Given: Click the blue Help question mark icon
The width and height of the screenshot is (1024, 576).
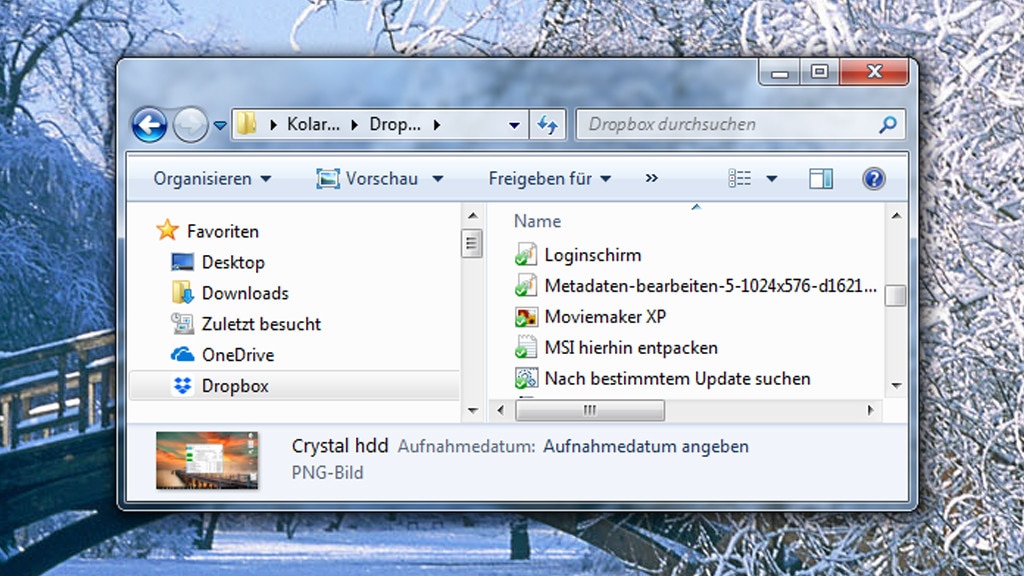Looking at the screenshot, I should pyautogui.click(x=873, y=178).
